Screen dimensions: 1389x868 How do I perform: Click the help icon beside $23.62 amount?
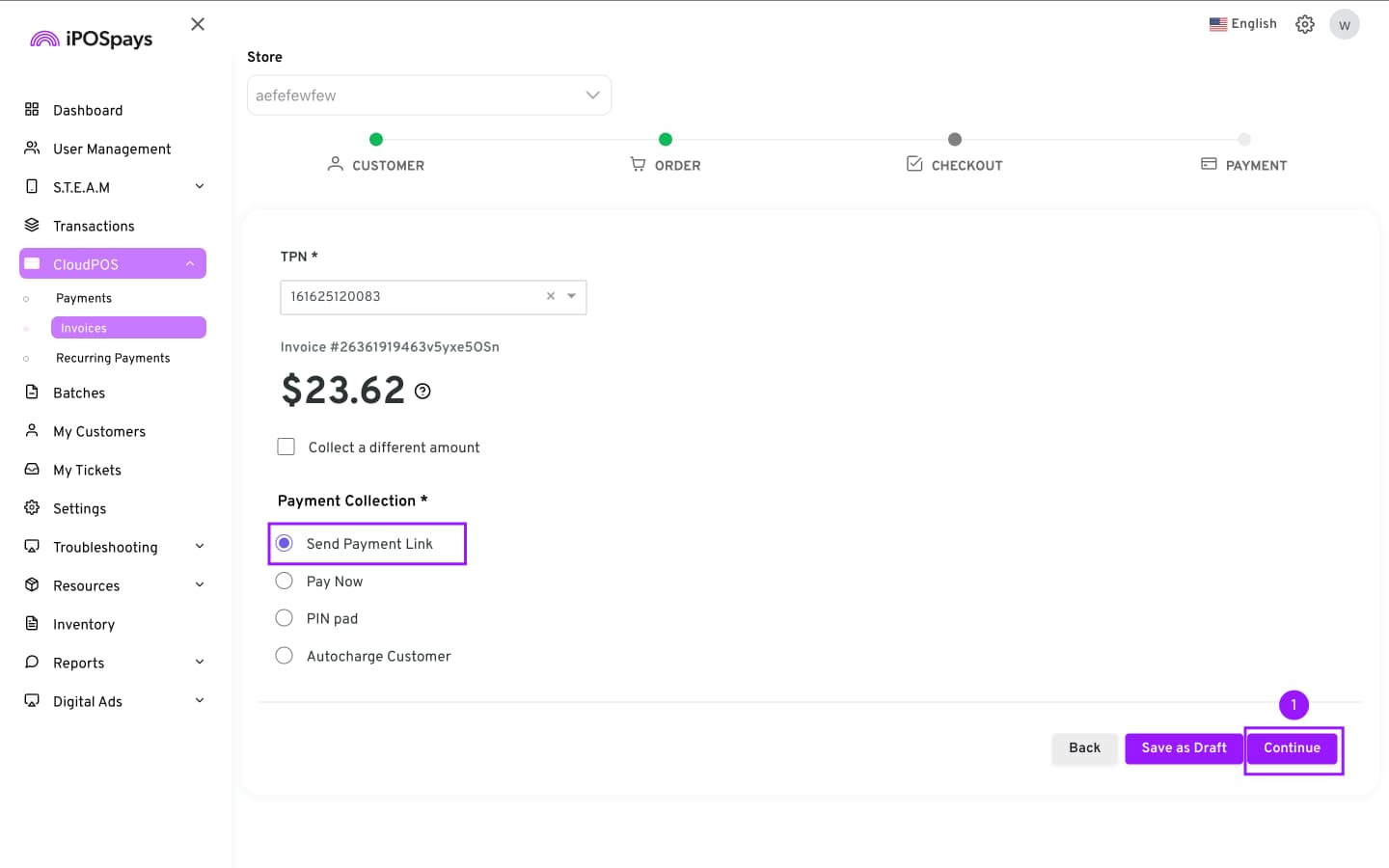click(x=422, y=392)
